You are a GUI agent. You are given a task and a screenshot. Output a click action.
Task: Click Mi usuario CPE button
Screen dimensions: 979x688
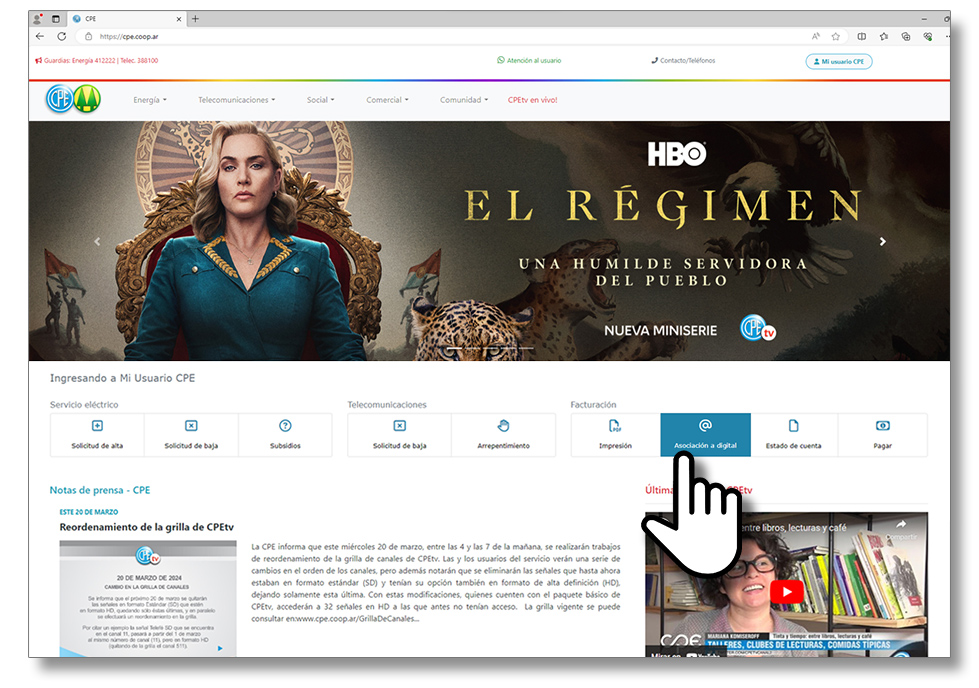pyautogui.click(x=839, y=61)
